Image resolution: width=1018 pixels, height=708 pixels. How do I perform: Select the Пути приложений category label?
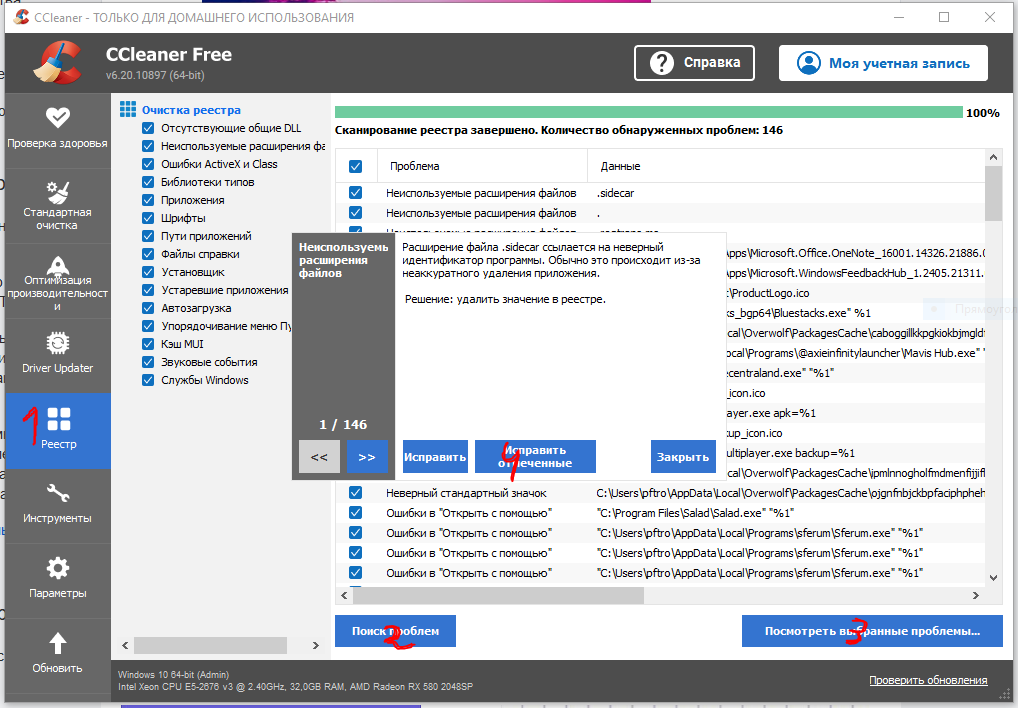pos(206,236)
